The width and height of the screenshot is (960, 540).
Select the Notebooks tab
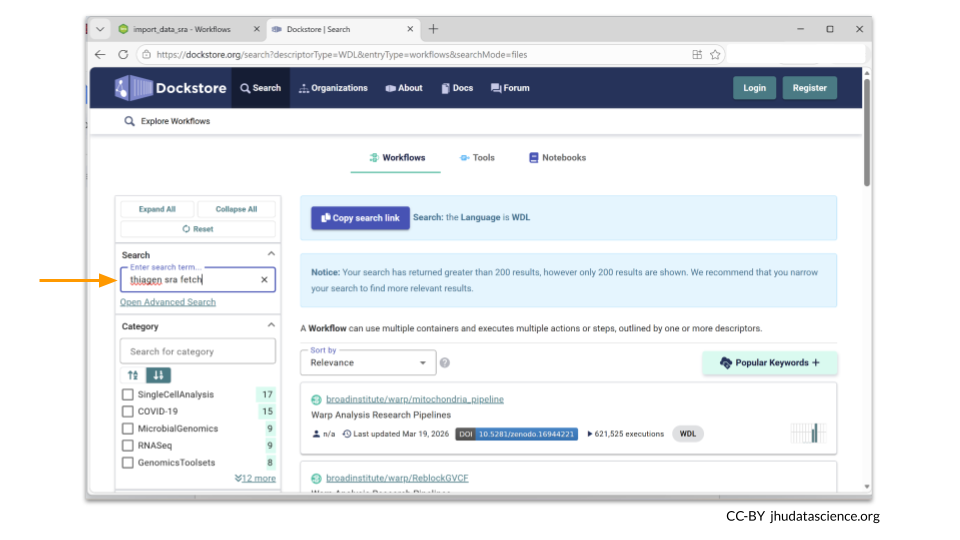[557, 158]
